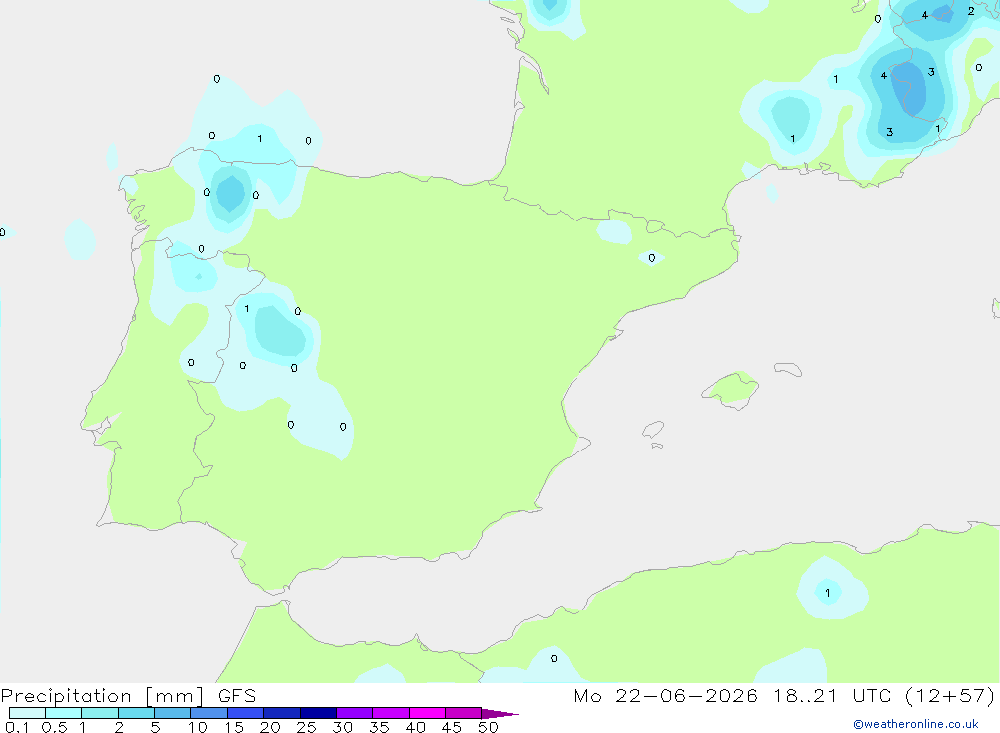This screenshot has height=733, width=1000.
Task: Click the '(12+57)' forecast offset text
Action: point(950,695)
